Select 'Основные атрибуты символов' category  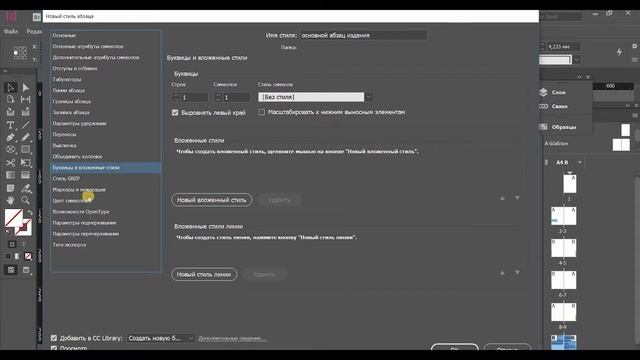[106, 47]
